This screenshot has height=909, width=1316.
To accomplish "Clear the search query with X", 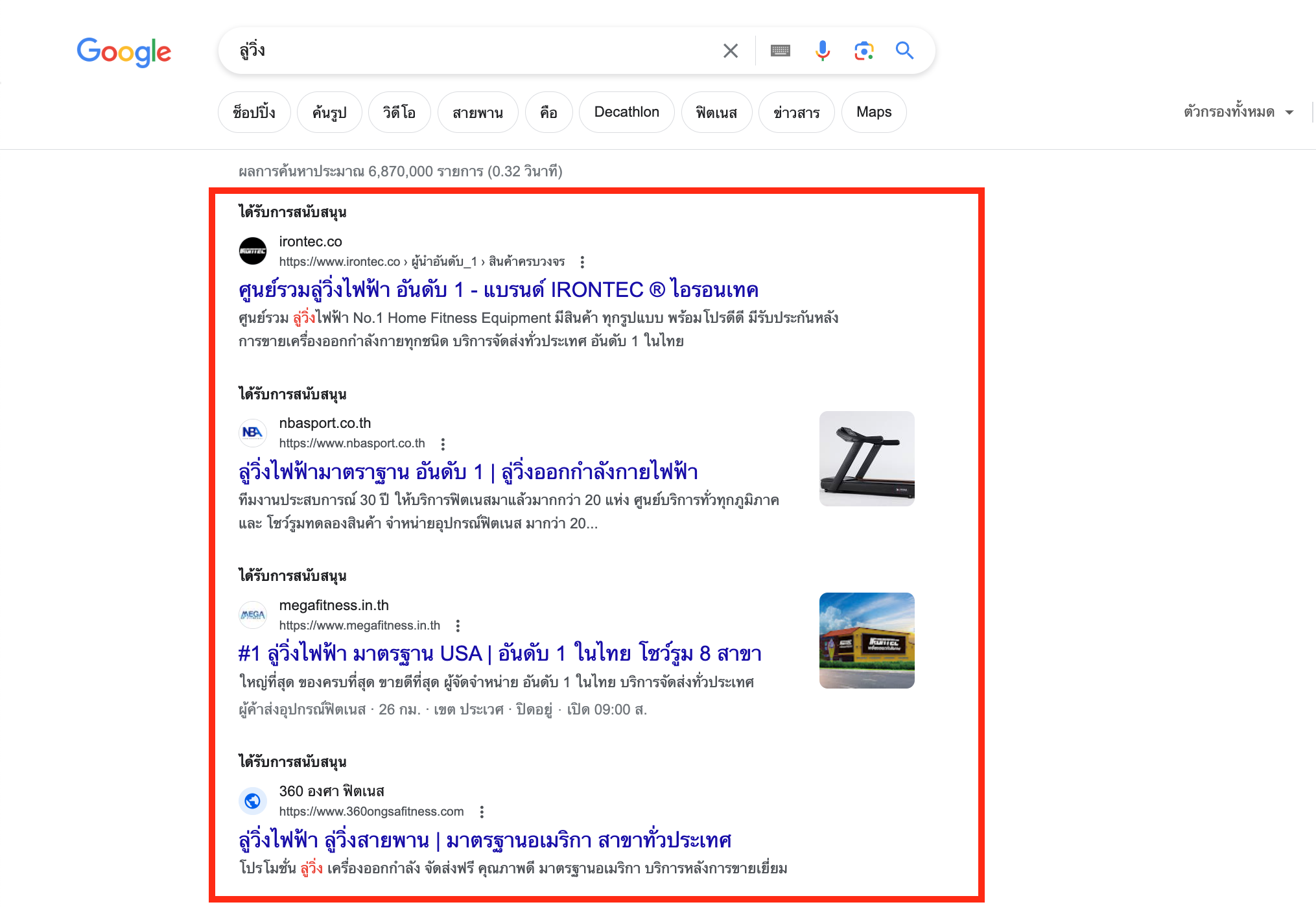I will click(731, 51).
